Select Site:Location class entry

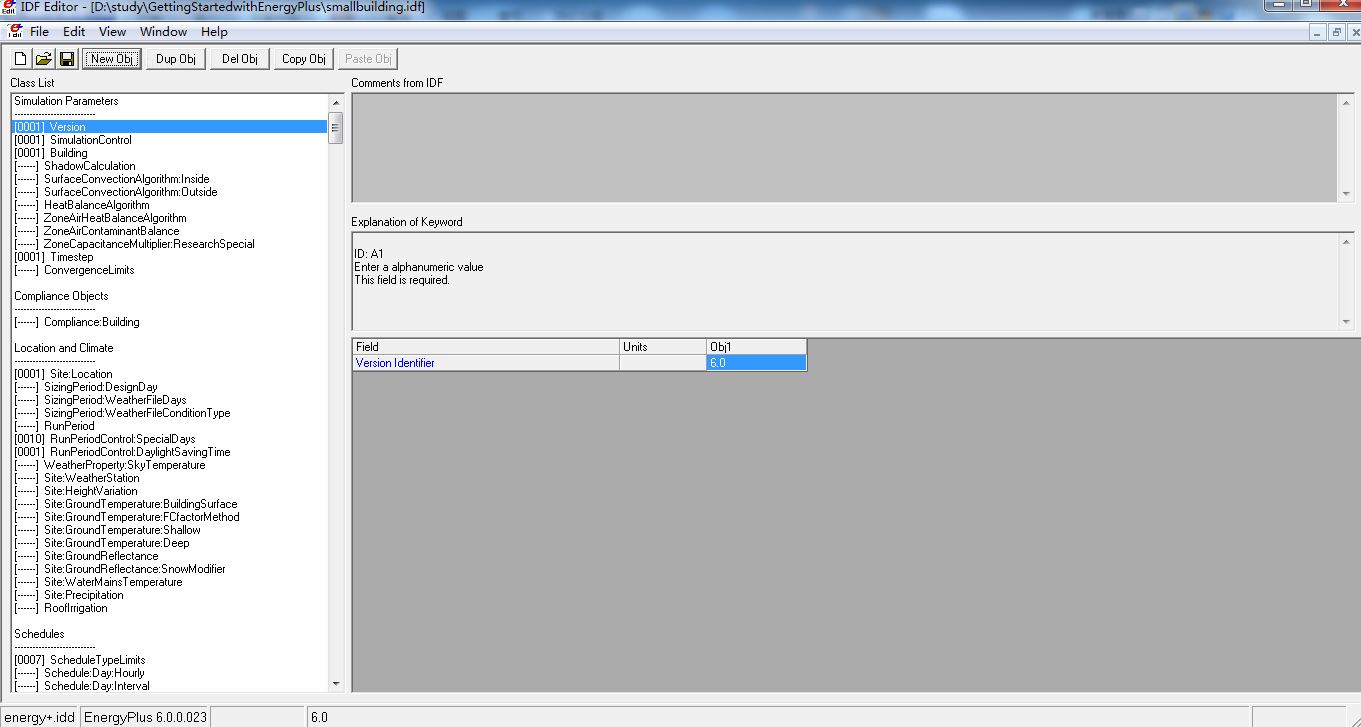(x=86, y=374)
